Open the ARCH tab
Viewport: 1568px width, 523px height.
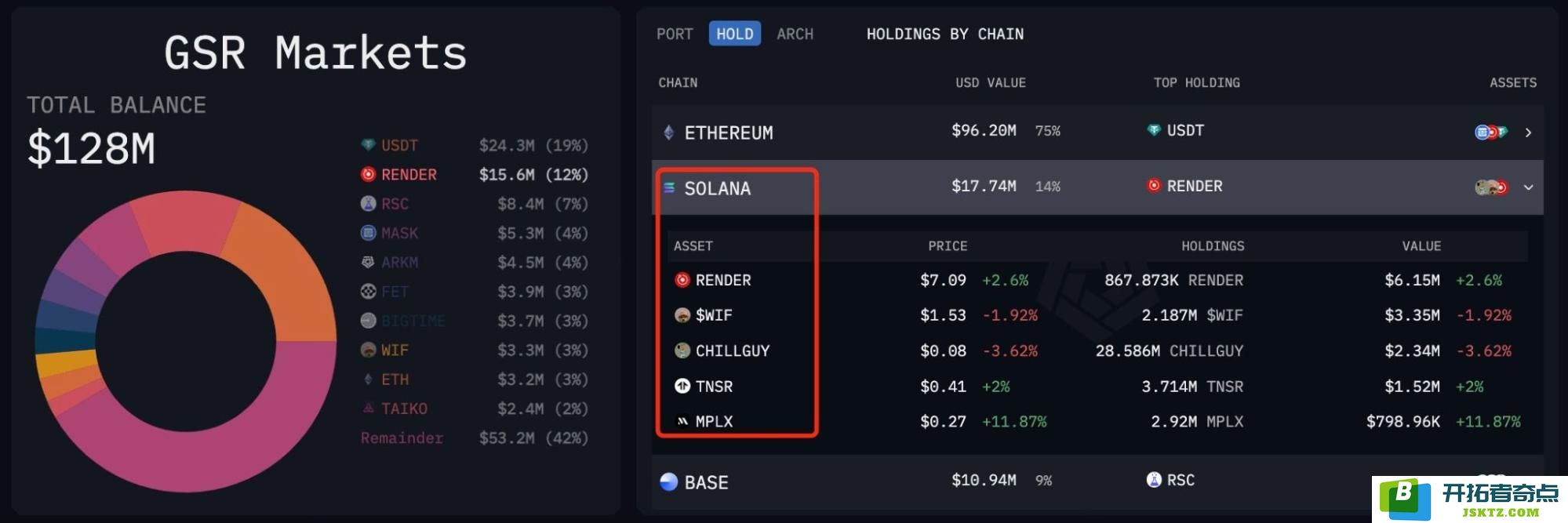click(795, 34)
